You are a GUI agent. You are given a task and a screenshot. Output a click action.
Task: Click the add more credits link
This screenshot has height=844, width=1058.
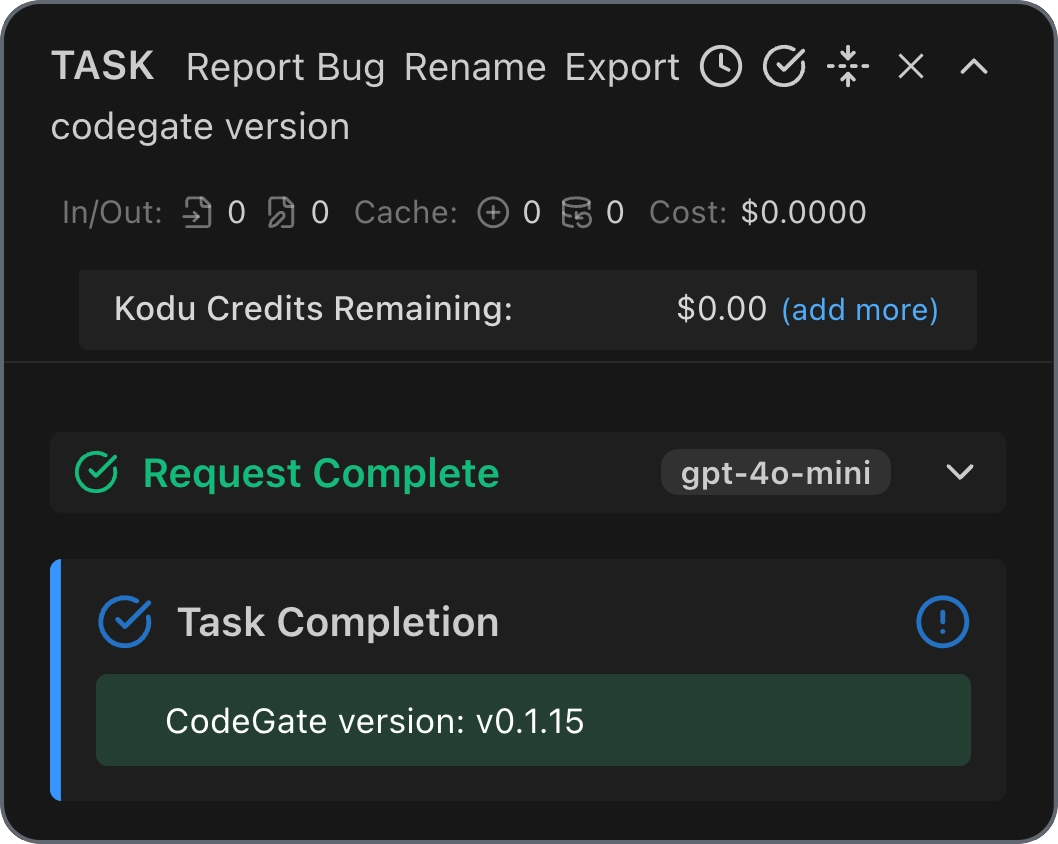[x=860, y=310]
